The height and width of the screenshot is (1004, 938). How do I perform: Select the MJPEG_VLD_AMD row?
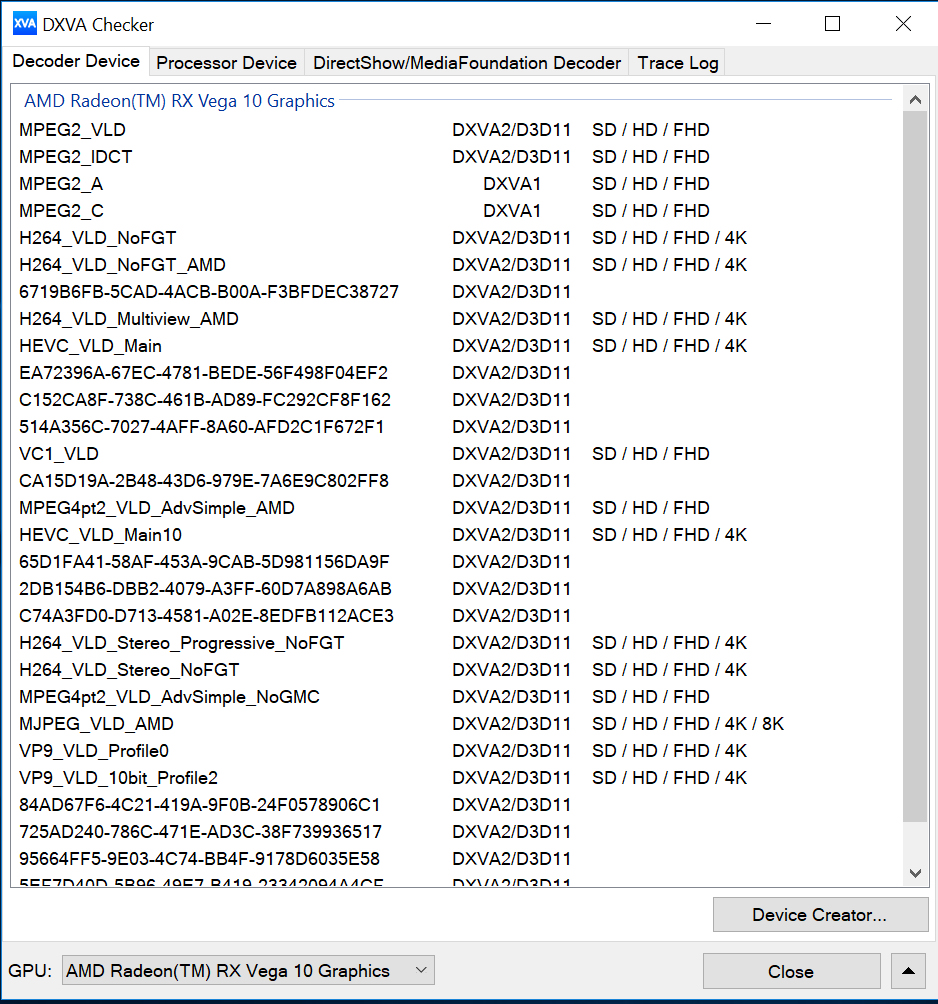[x=455, y=724]
